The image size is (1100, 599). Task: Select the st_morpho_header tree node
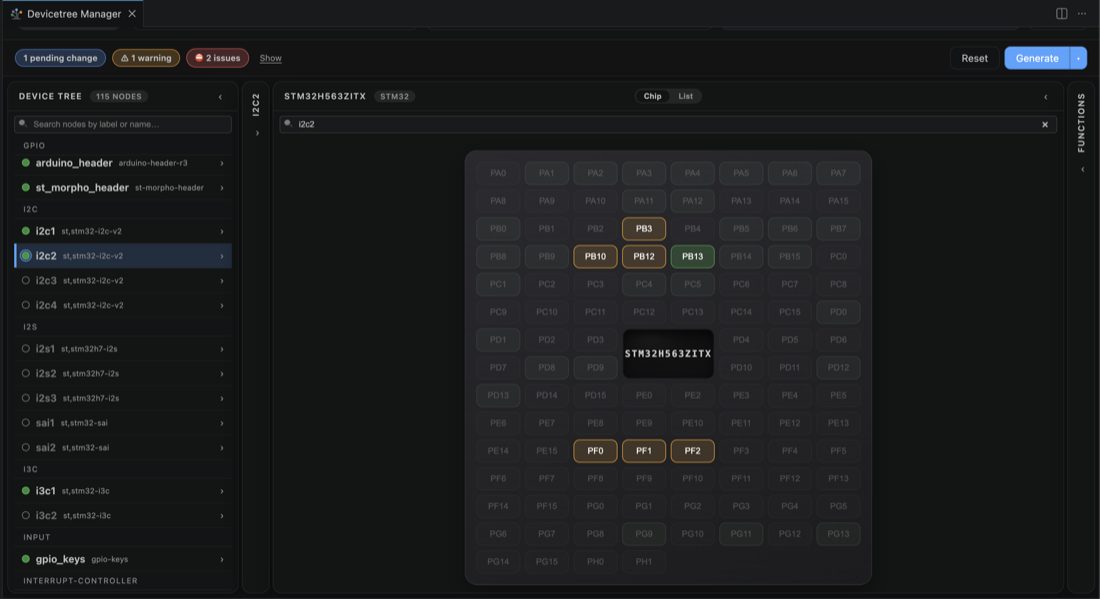[123, 188]
